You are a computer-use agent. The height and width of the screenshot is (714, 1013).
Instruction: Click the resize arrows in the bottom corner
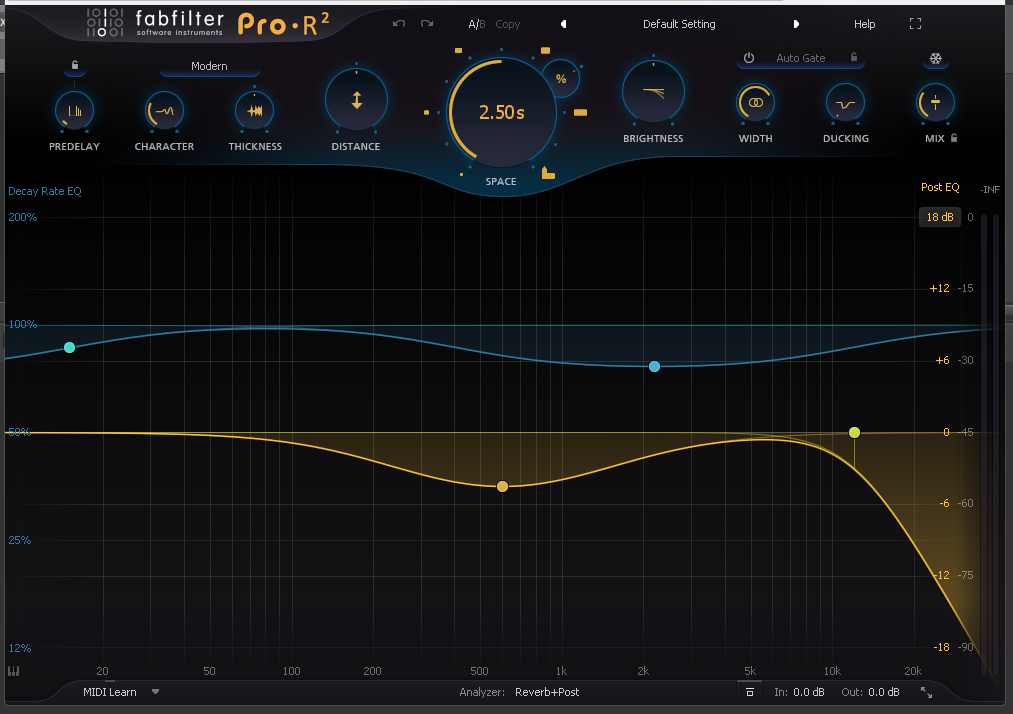[926, 691]
